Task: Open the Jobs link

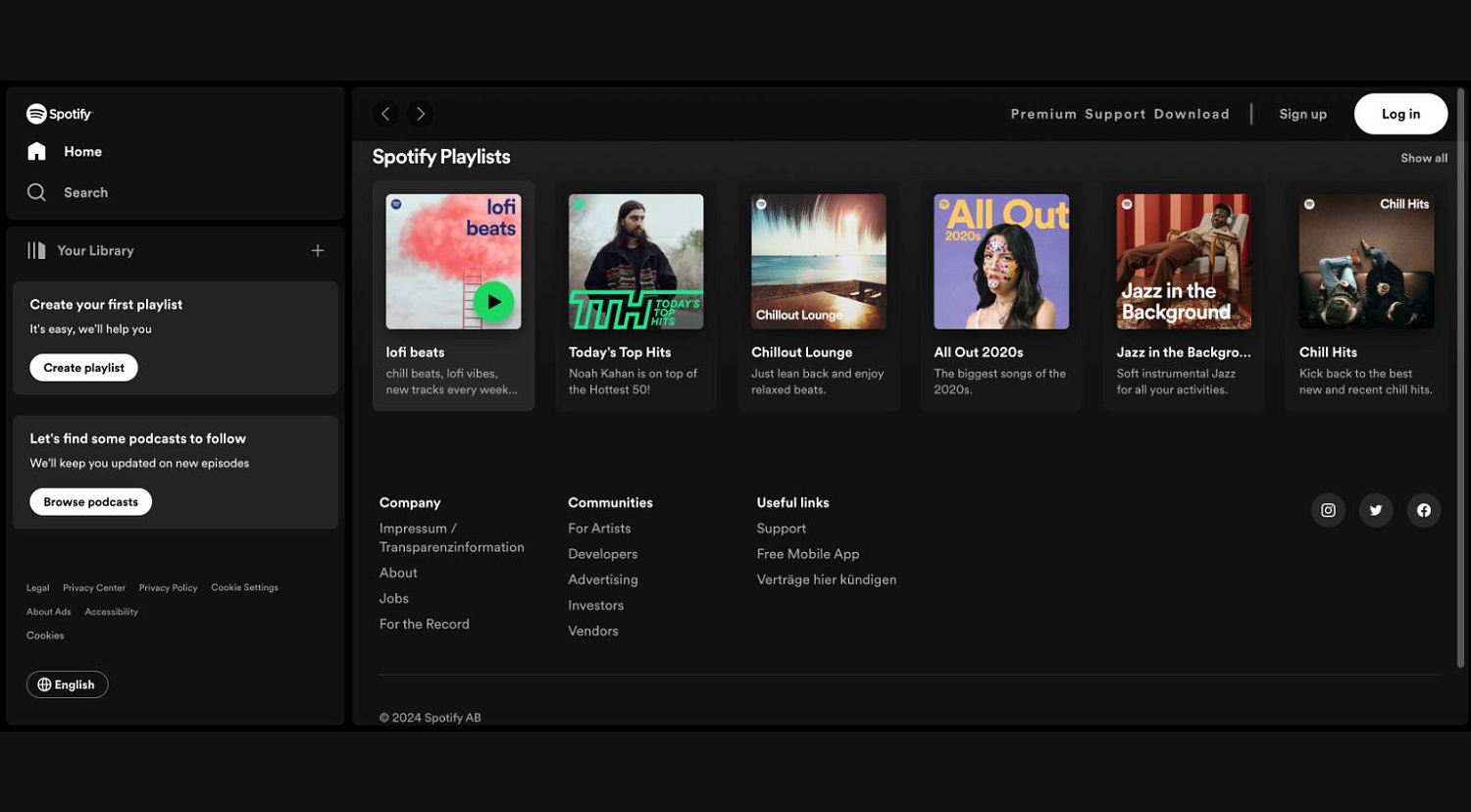Action: click(x=394, y=598)
